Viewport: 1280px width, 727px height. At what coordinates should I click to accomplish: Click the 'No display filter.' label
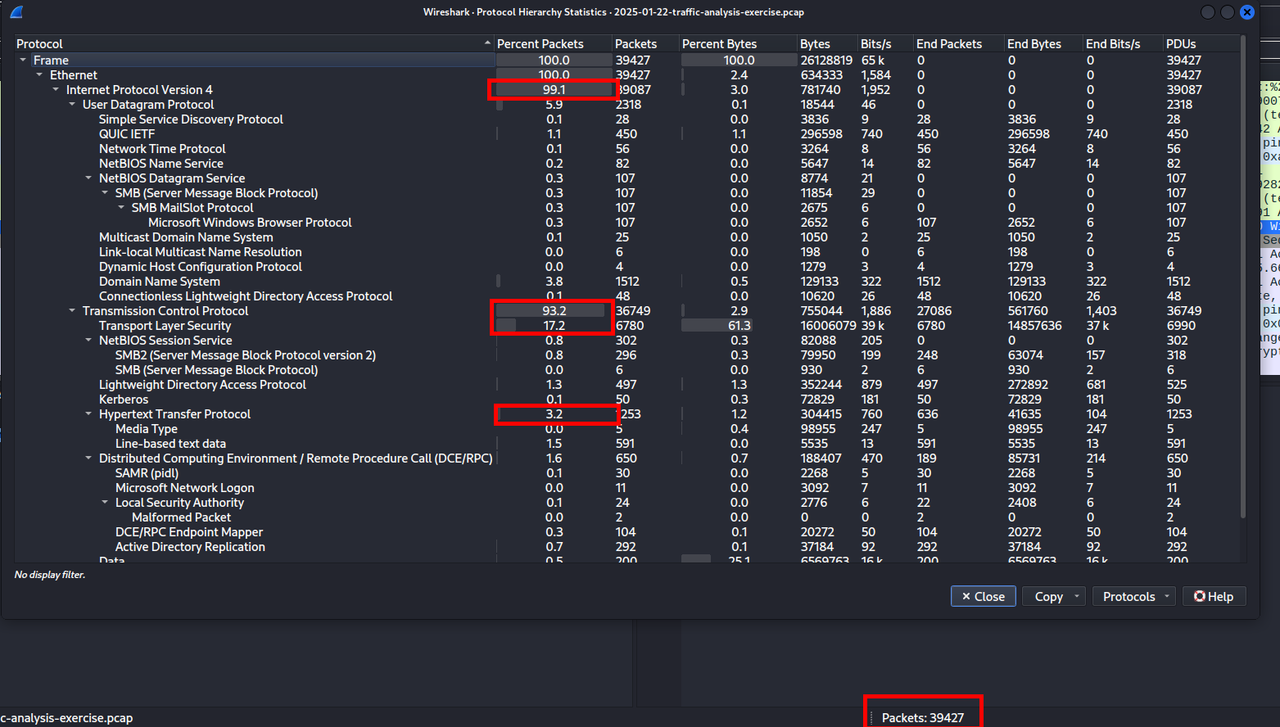point(49,575)
